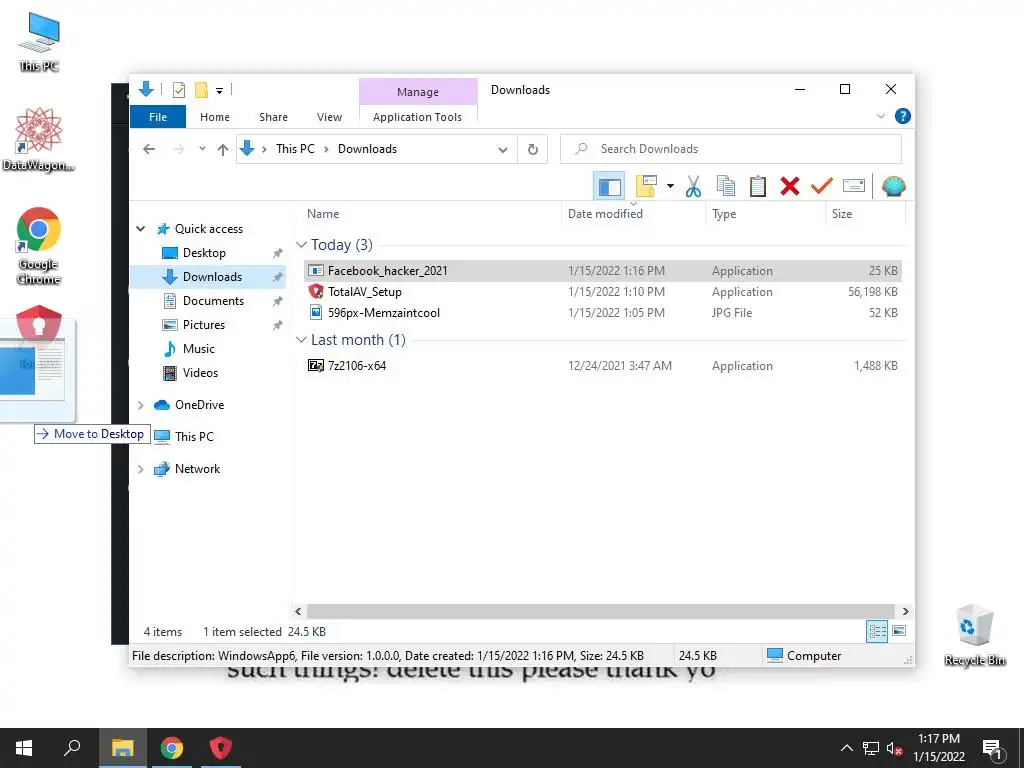Open the folder options dropdown arrow
The width and height of the screenshot is (1024, 768).
(670, 187)
